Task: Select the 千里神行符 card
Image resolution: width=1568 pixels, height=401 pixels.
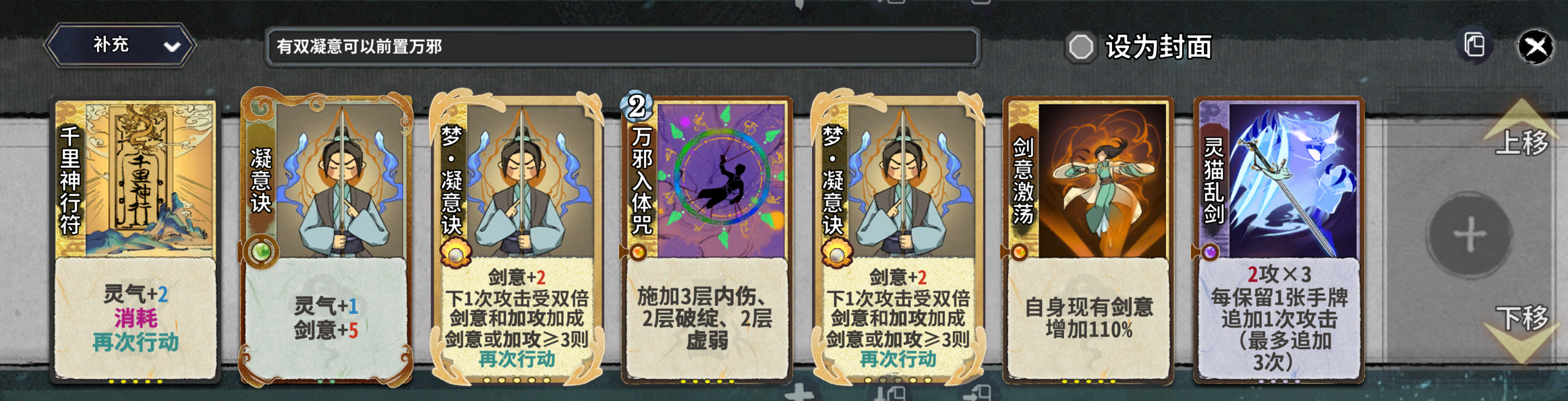Action: 136,241
